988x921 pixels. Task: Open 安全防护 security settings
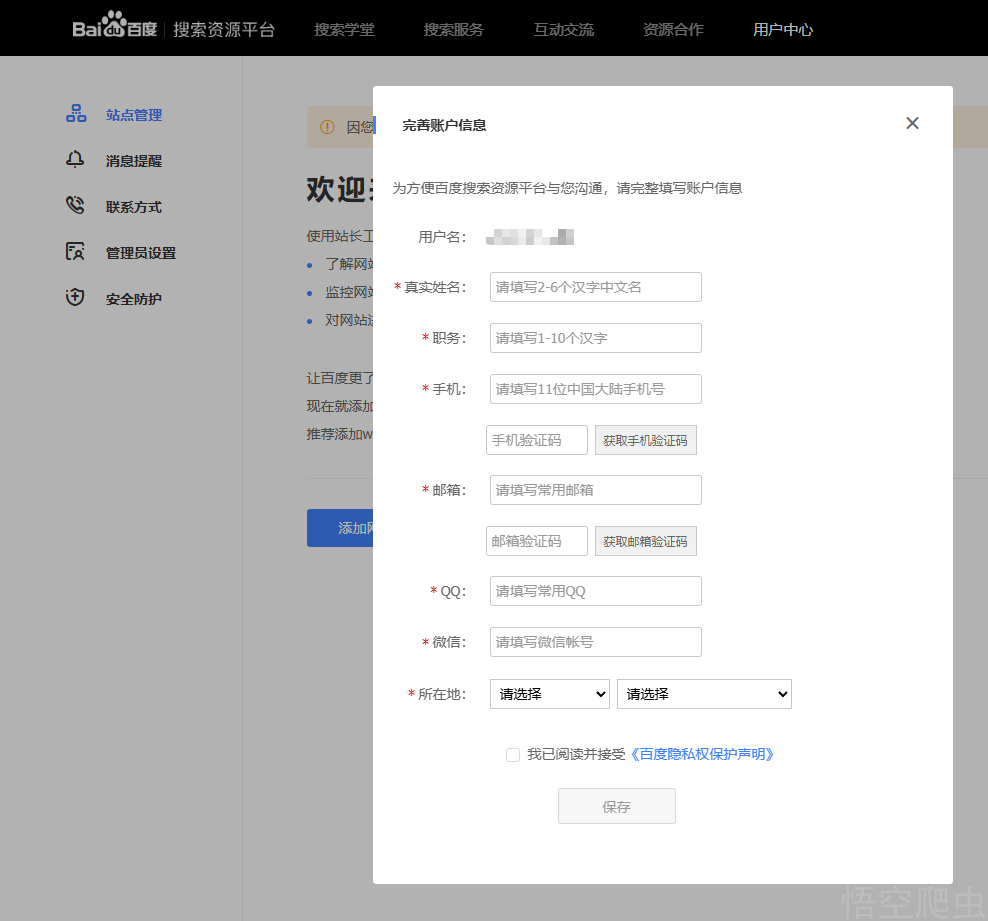[x=134, y=298]
